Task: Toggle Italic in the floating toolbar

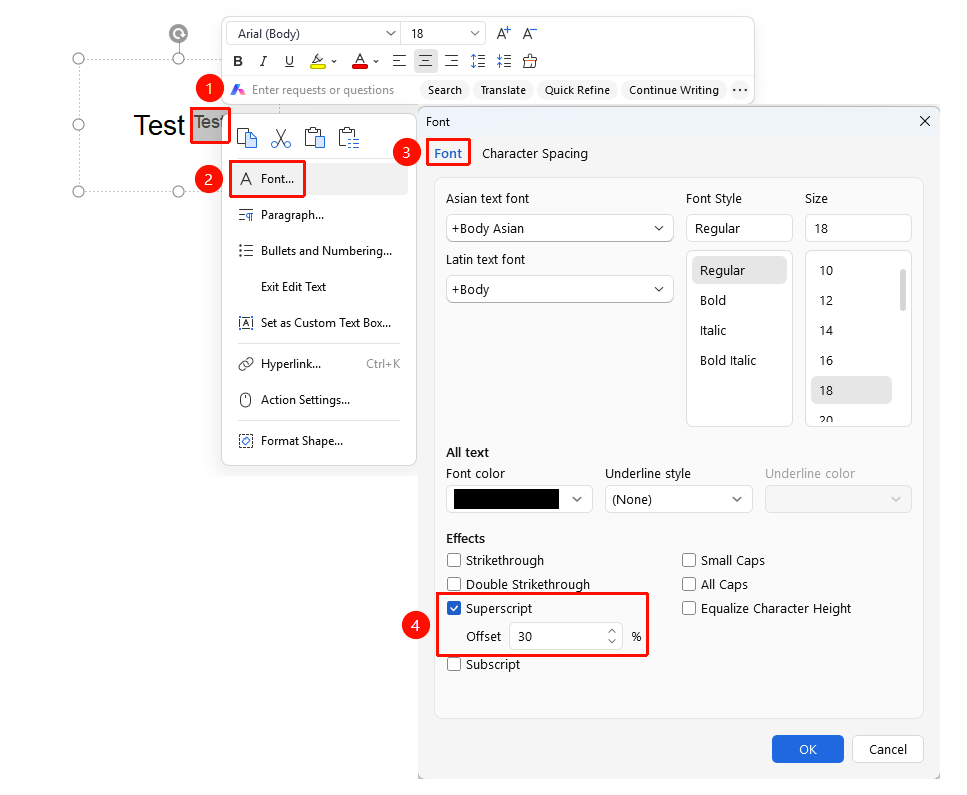Action: pyautogui.click(x=263, y=61)
